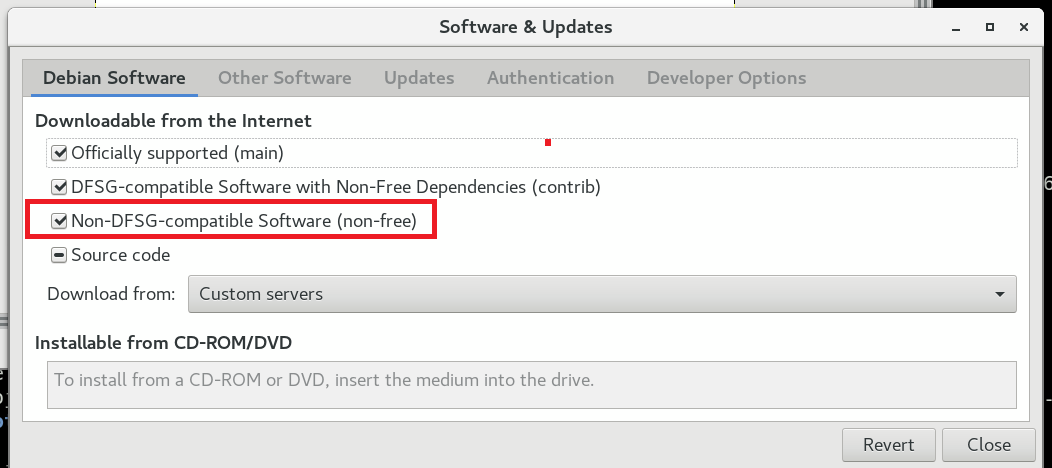Click the "Installable from CD-ROM/DVD" heading

pyautogui.click(x=163, y=343)
